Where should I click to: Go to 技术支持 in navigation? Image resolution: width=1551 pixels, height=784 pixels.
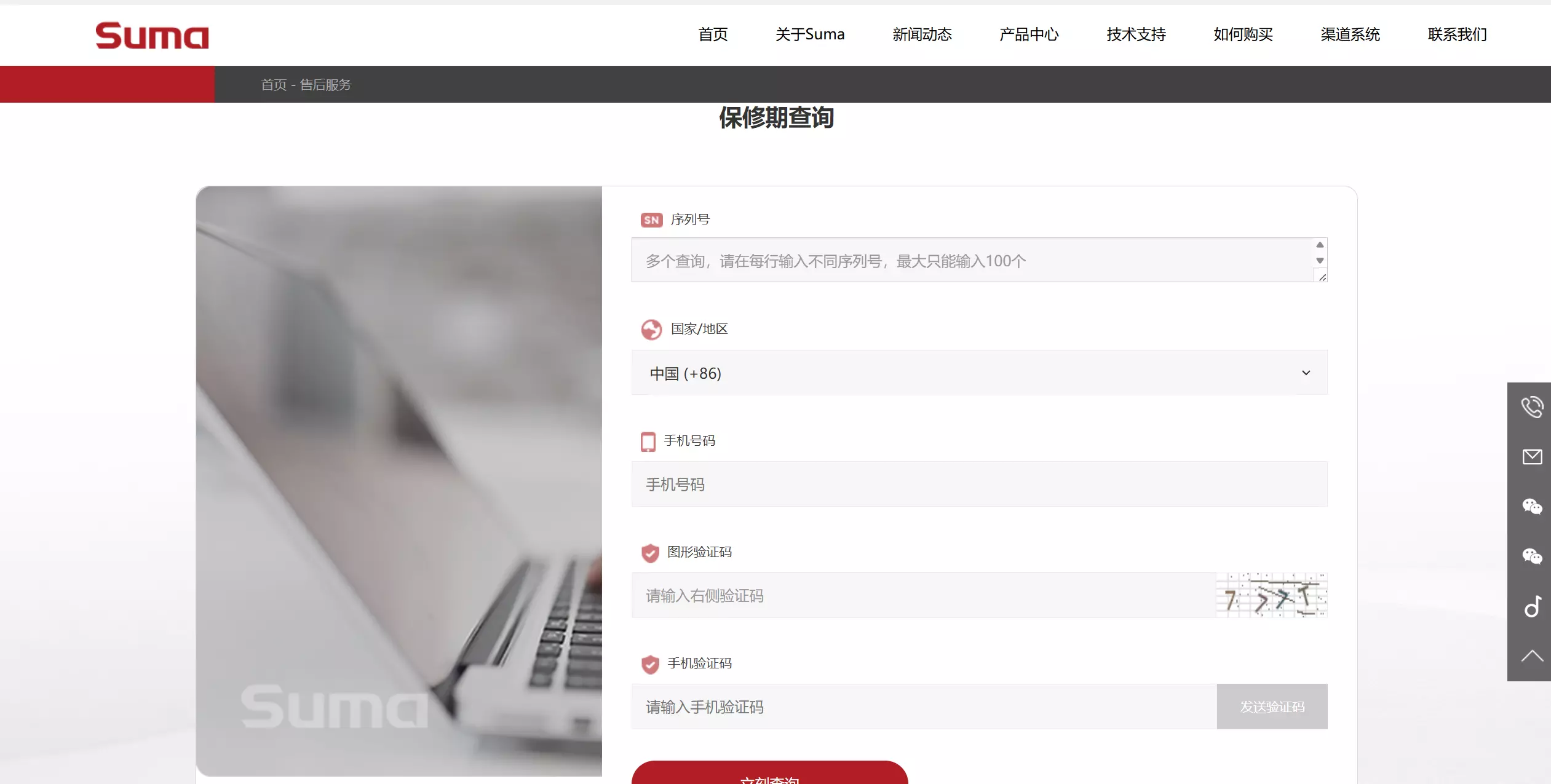click(1136, 34)
